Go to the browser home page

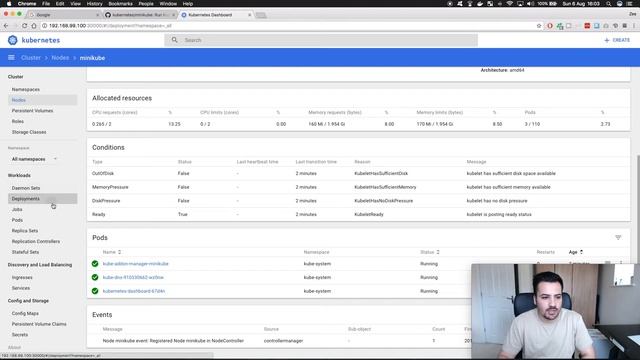point(34,26)
